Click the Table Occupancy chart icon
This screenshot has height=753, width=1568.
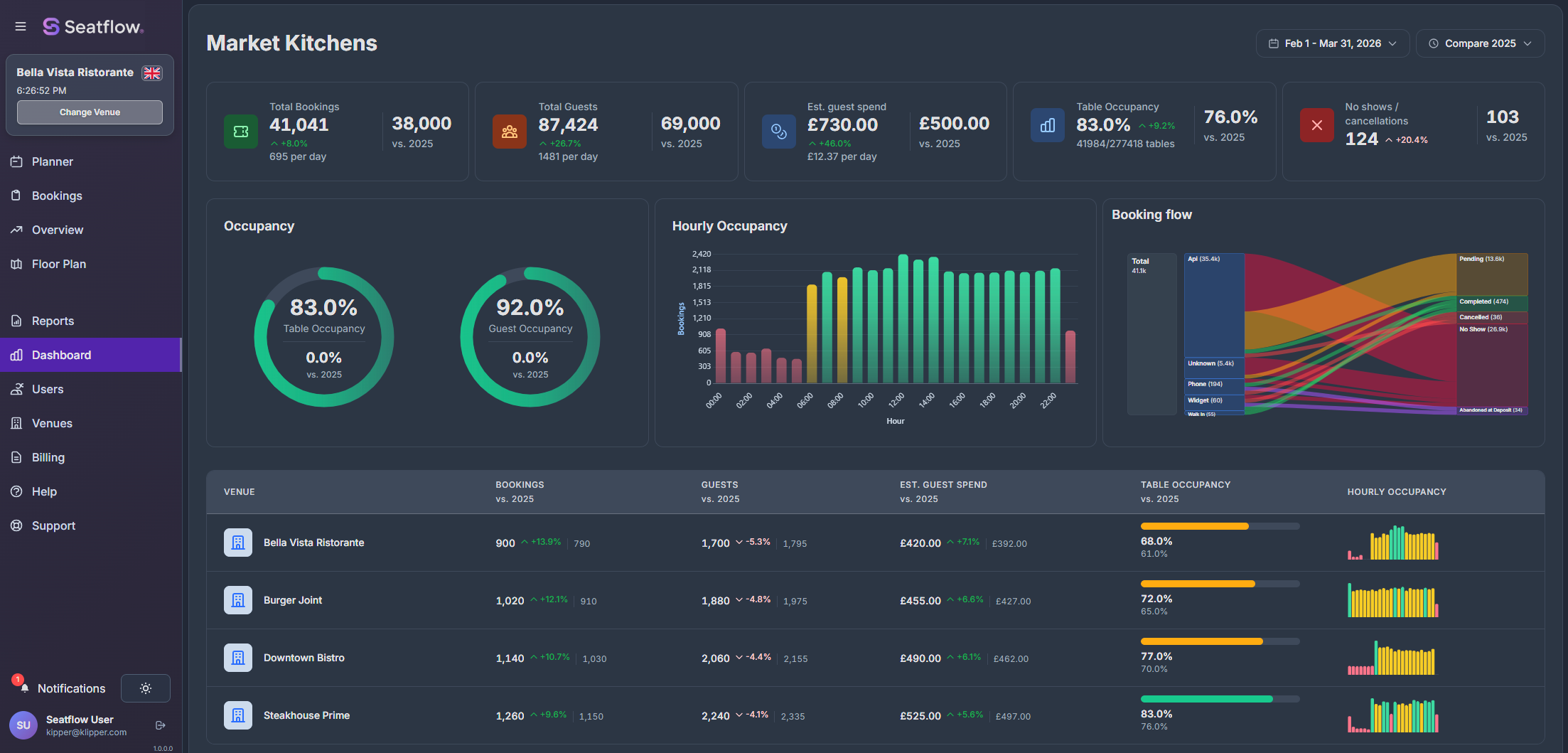[1048, 125]
